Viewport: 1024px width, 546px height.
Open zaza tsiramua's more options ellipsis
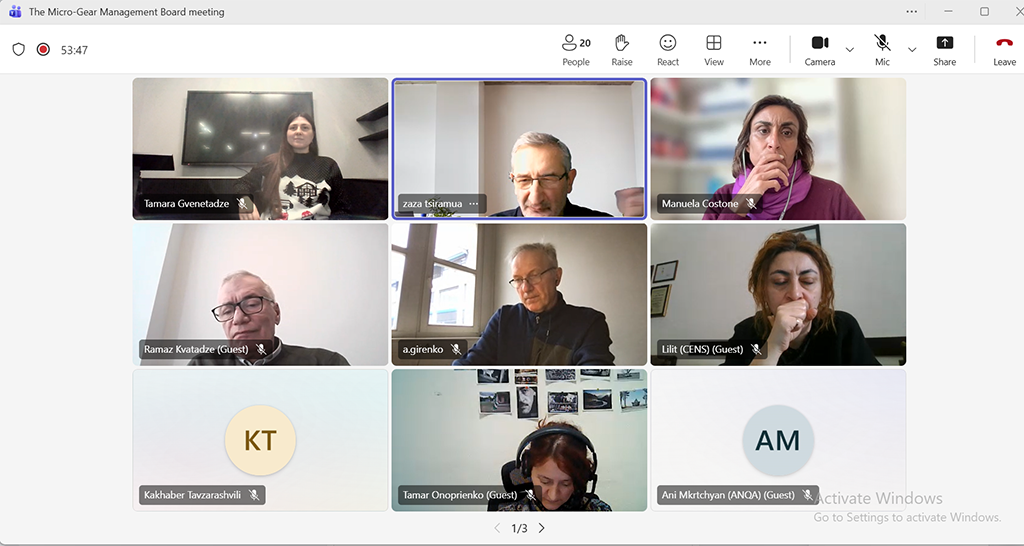474,204
